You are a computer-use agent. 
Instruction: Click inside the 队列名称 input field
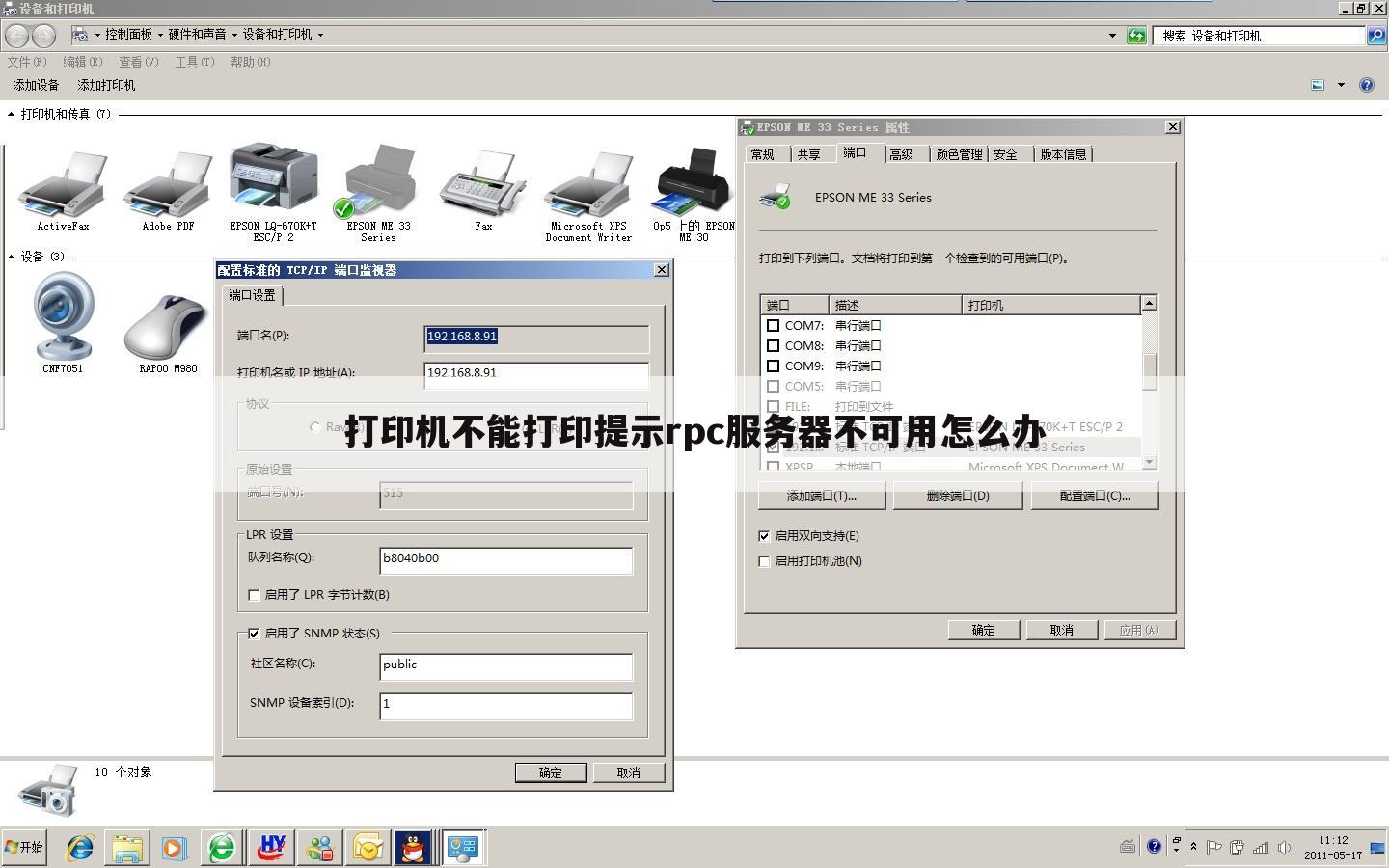[505, 559]
